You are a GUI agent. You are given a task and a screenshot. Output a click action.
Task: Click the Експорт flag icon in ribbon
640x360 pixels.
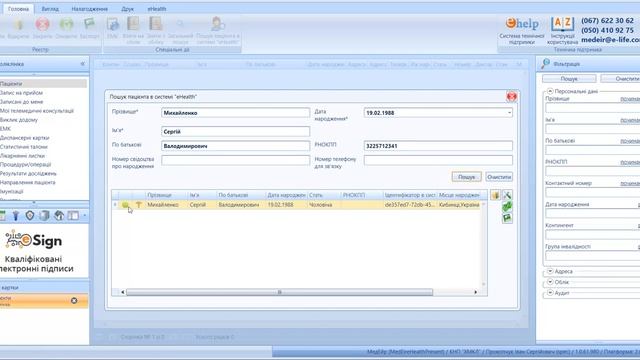(89, 24)
